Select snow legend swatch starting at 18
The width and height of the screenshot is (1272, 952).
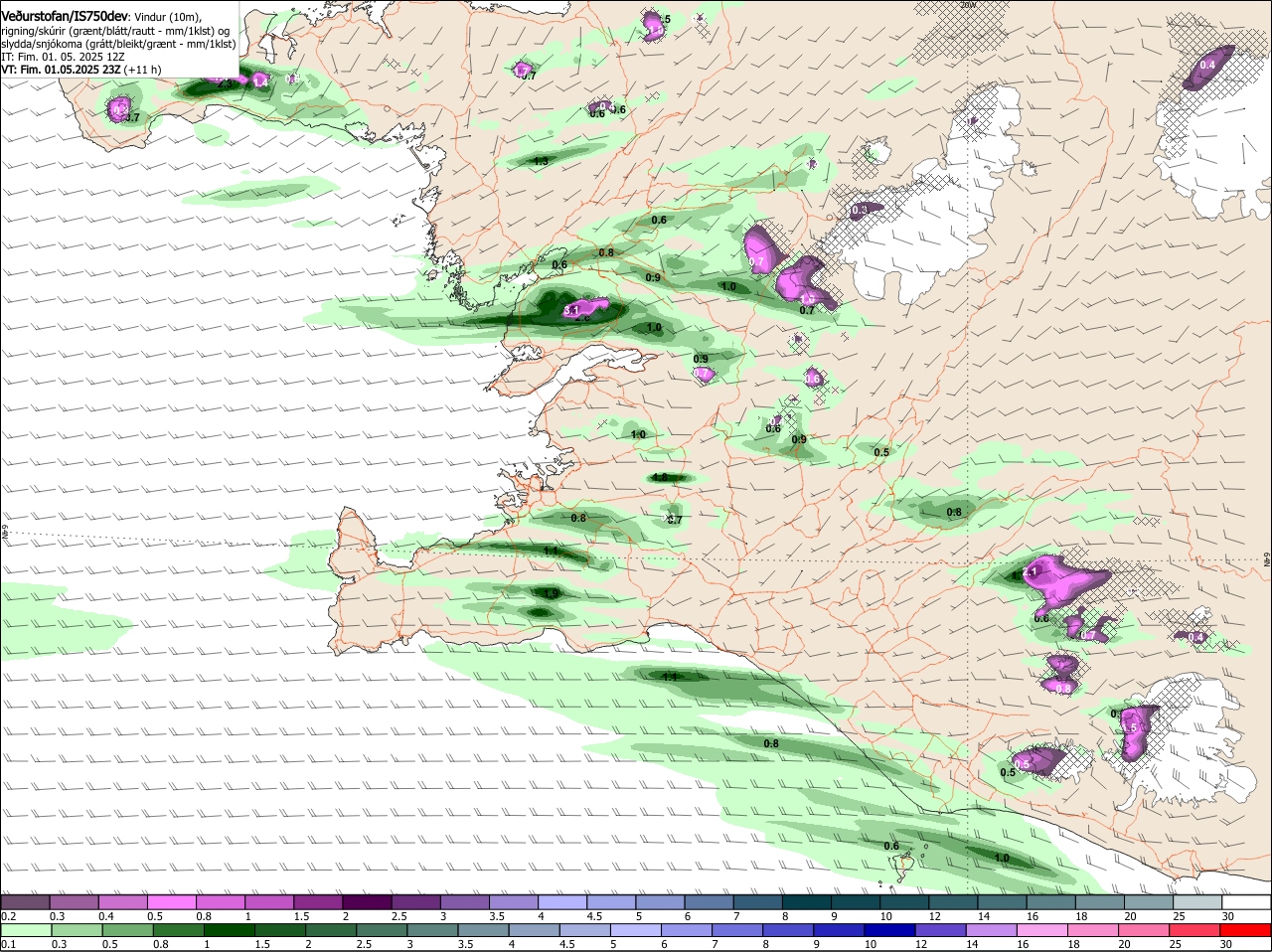coord(1100,902)
